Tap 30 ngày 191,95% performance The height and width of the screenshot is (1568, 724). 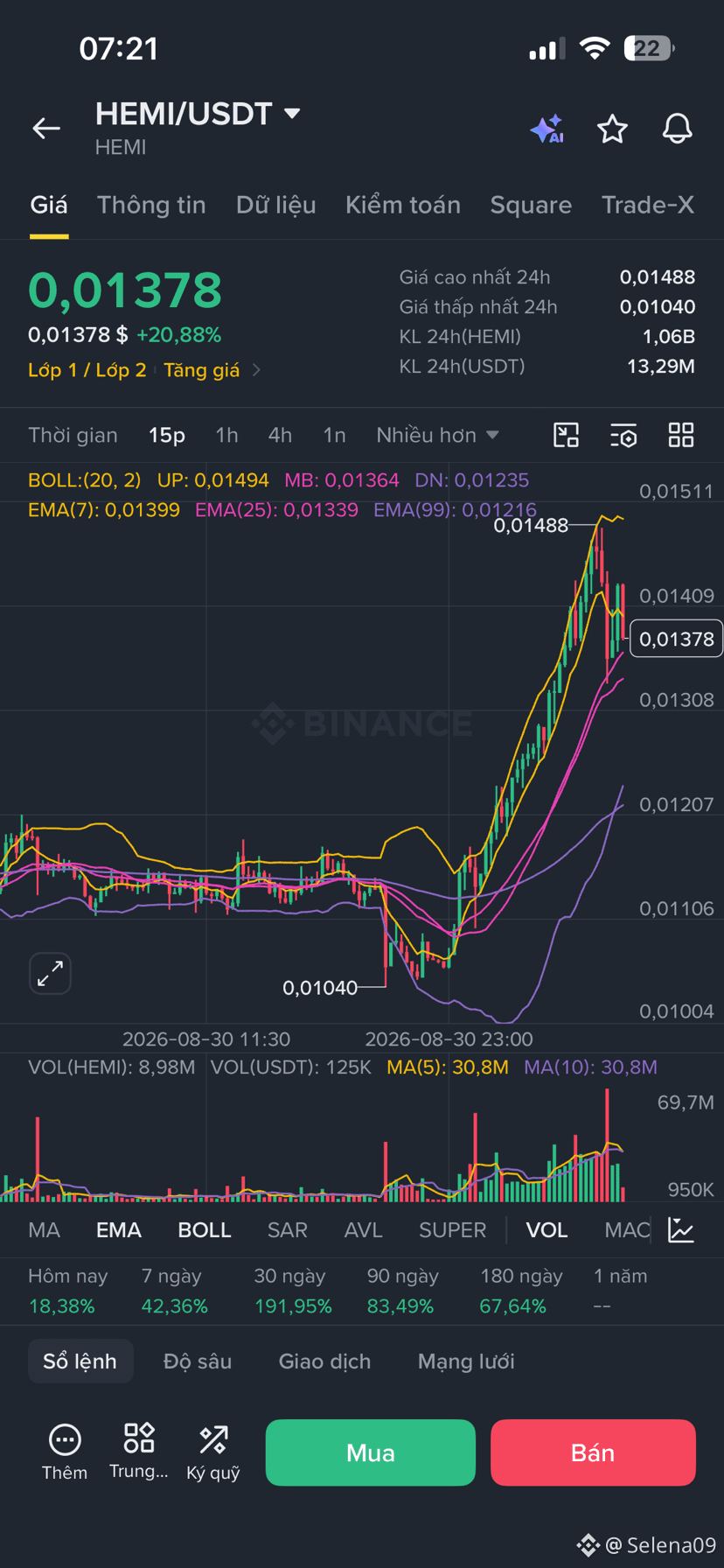point(293,1291)
